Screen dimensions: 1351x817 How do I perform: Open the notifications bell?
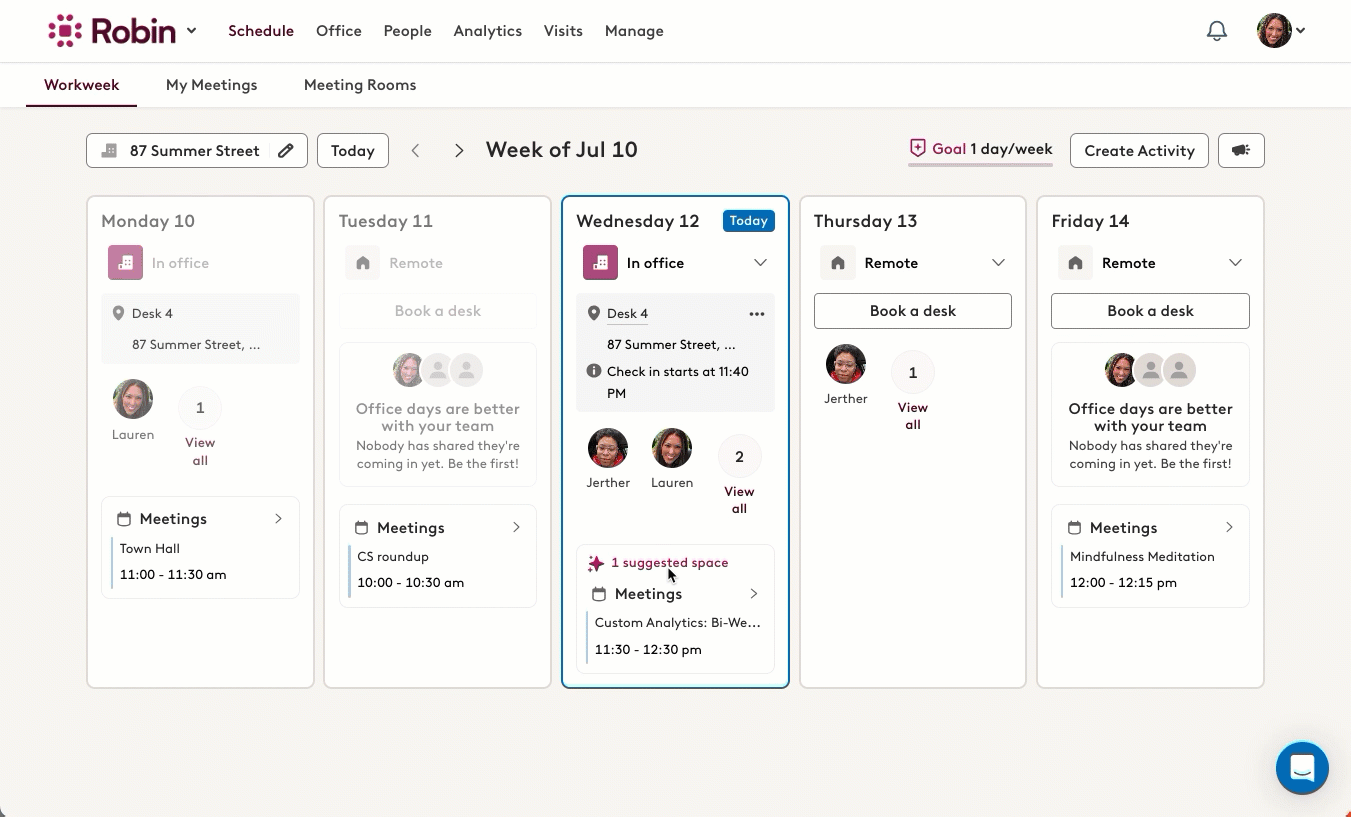[1217, 31]
